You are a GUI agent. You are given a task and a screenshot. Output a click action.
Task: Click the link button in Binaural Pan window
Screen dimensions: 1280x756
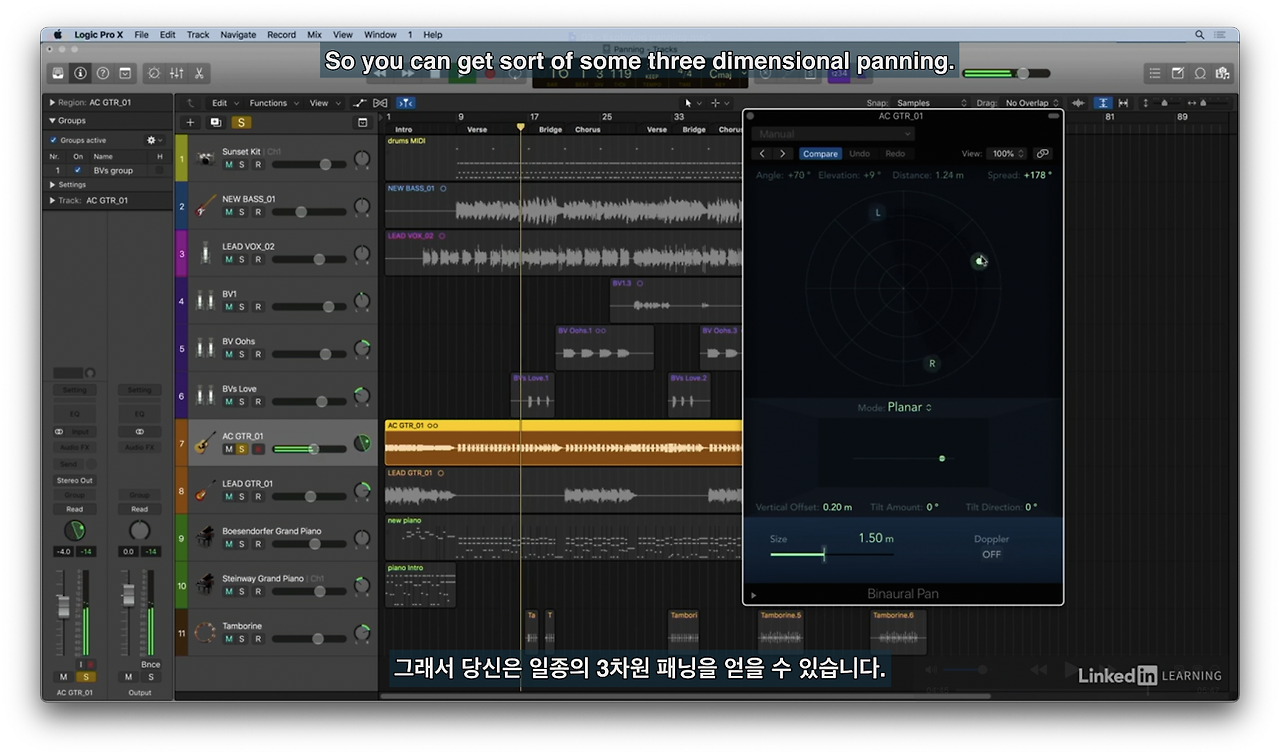tap(1042, 154)
